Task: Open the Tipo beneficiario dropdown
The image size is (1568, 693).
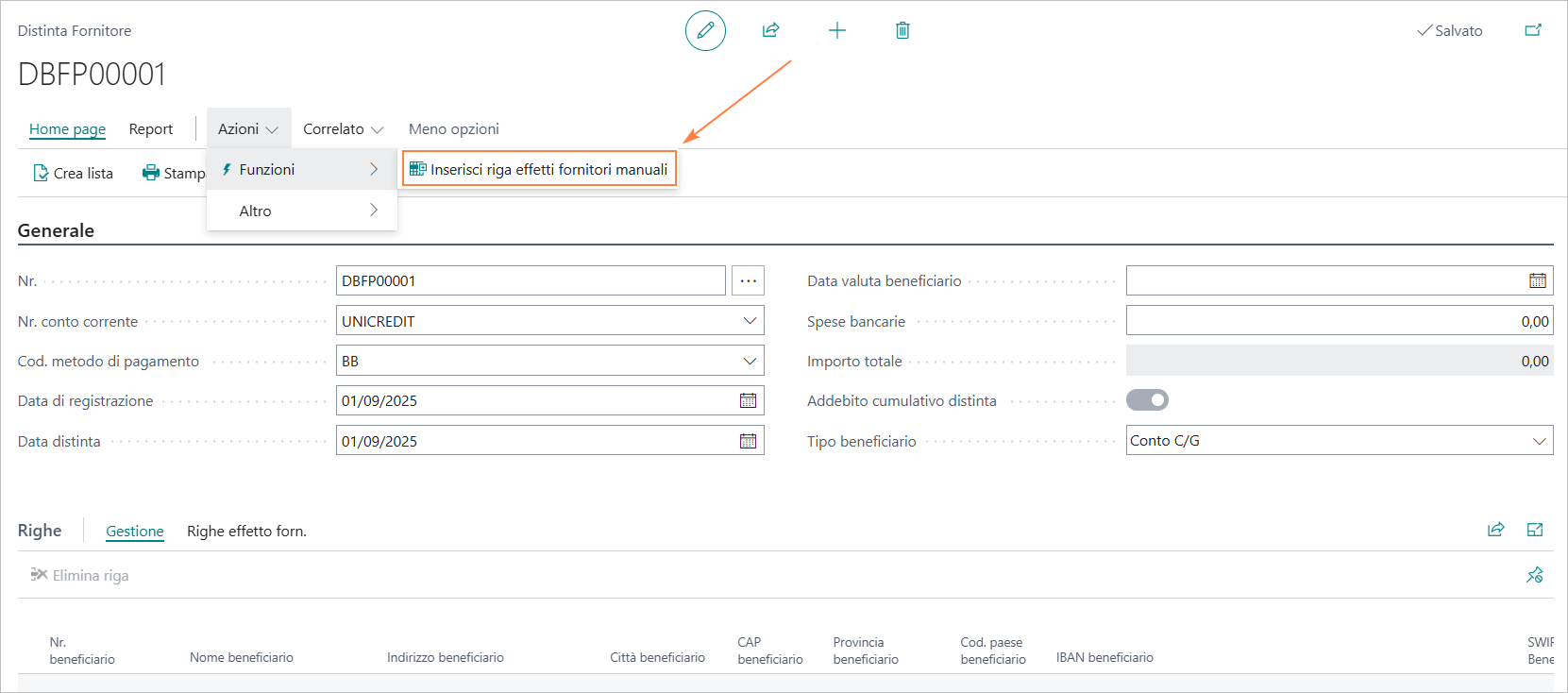Action: click(1539, 441)
